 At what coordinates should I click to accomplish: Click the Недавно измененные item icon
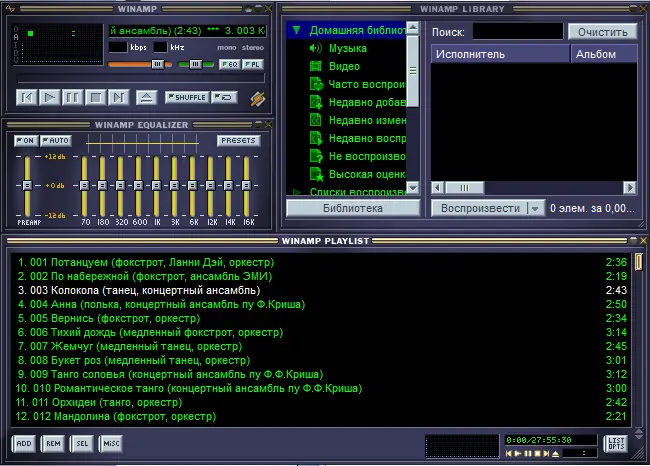tap(316, 120)
